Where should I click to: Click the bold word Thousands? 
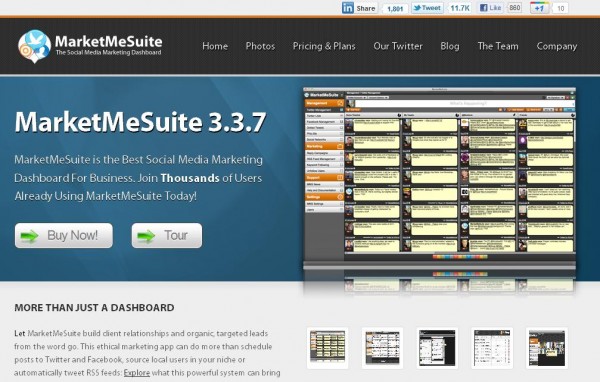pos(190,178)
